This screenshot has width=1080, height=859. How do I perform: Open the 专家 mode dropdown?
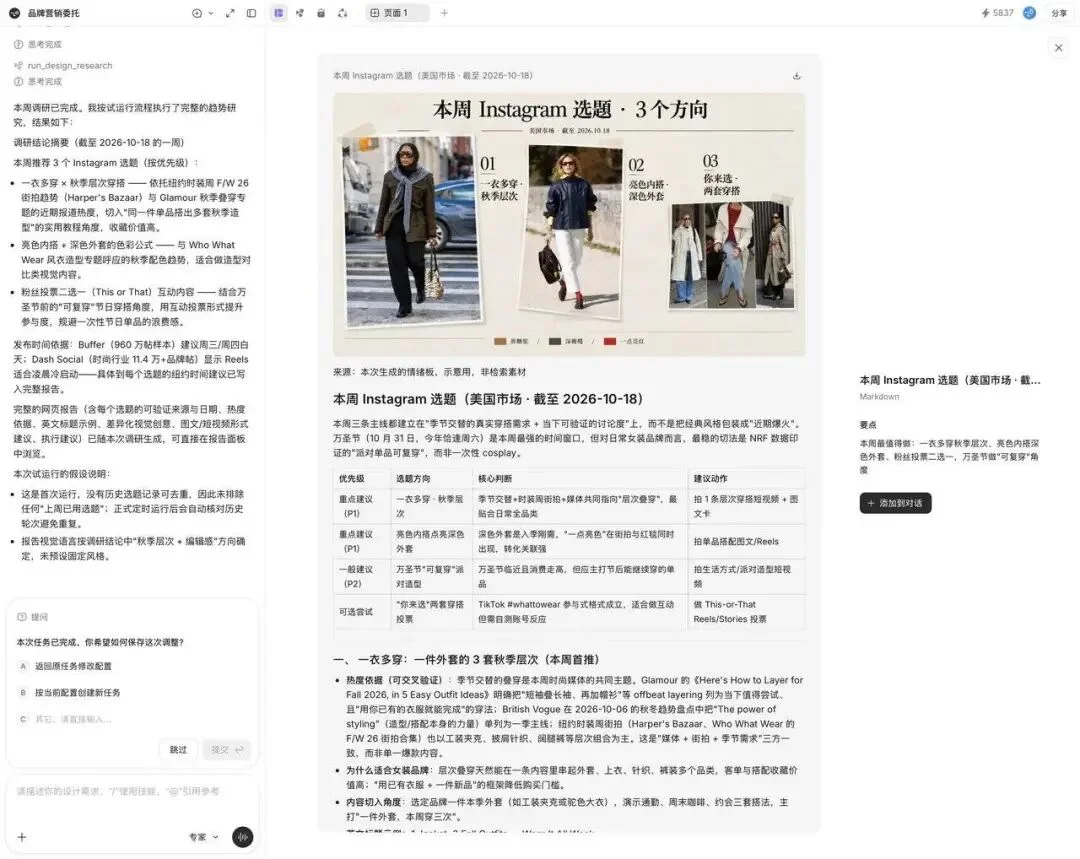point(204,837)
